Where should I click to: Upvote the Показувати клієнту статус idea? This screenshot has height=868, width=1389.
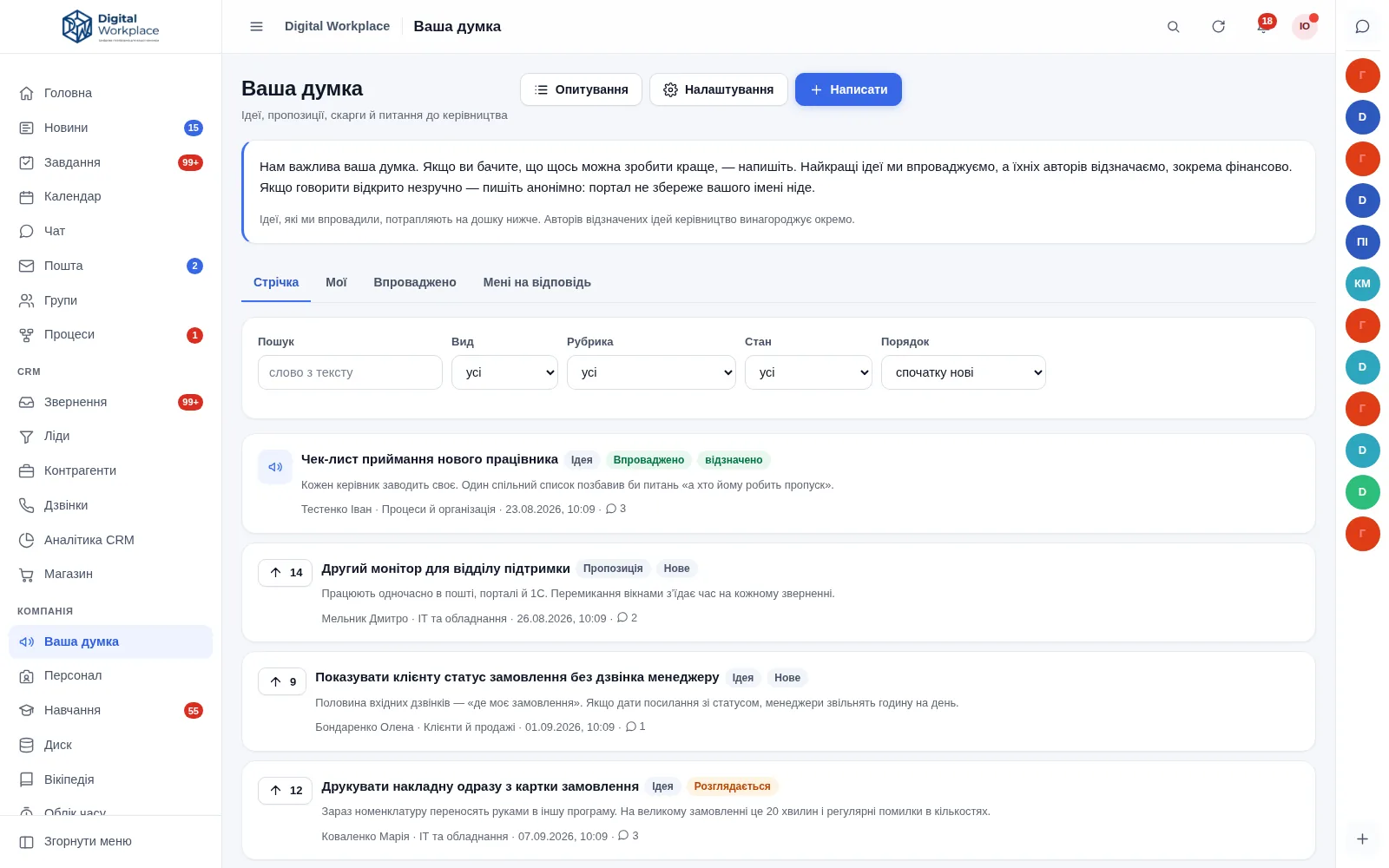(x=282, y=681)
